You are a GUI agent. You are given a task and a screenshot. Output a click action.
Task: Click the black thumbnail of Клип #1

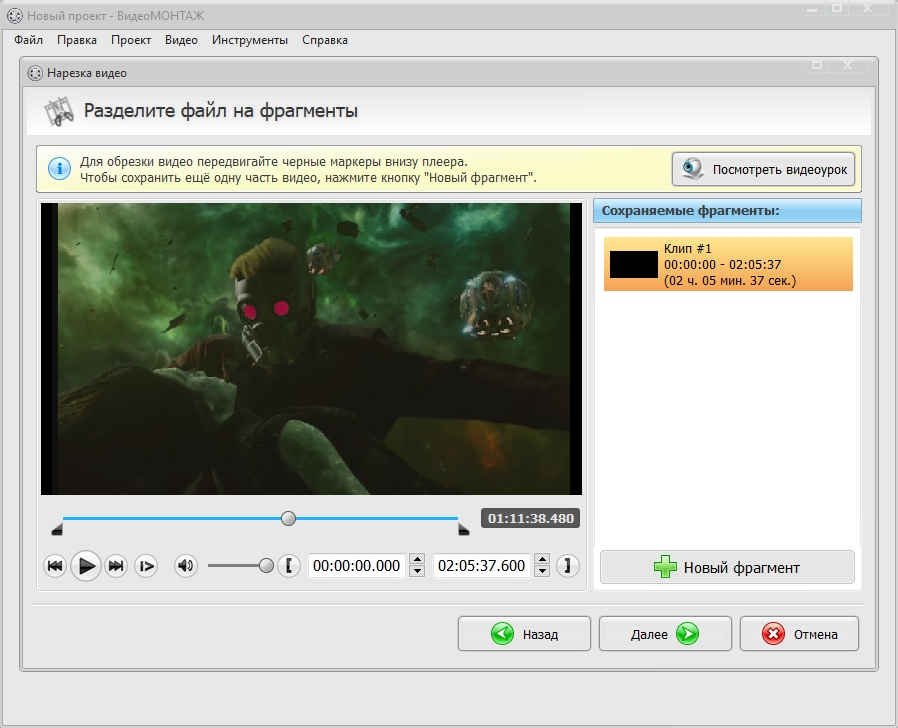pyautogui.click(x=633, y=265)
